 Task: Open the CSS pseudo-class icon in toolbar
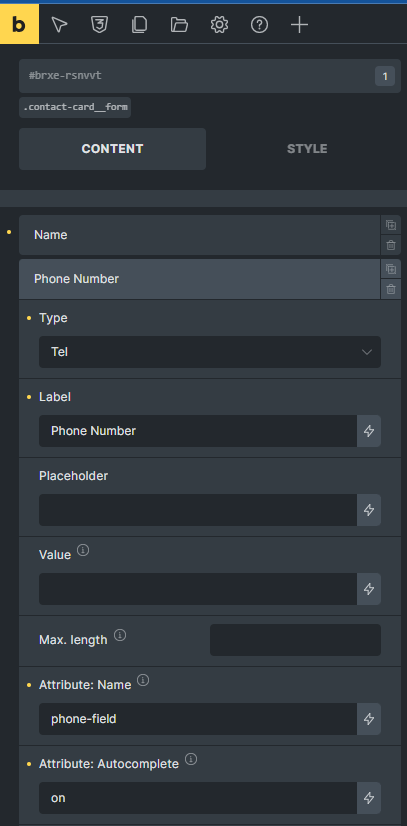(x=99, y=25)
